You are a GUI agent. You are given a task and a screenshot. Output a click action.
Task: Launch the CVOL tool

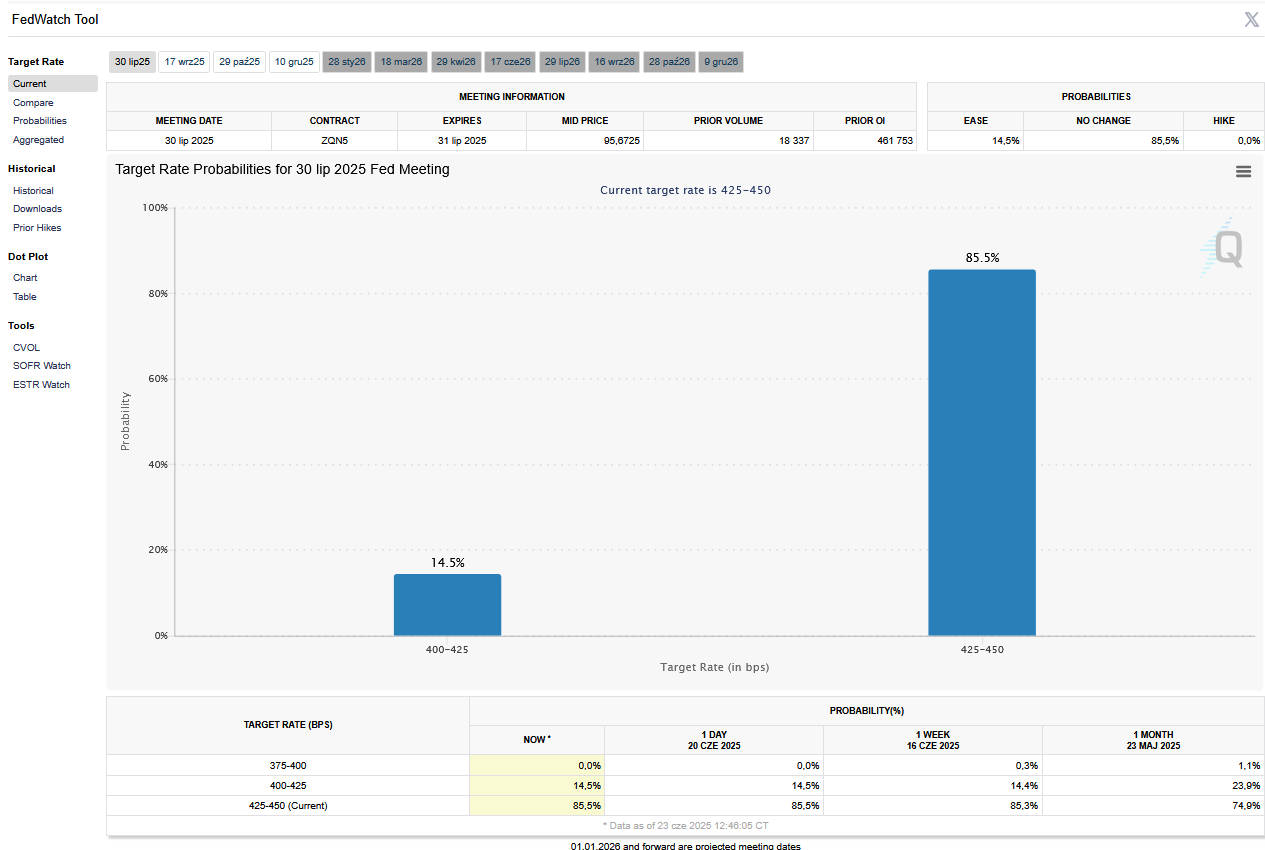27,348
